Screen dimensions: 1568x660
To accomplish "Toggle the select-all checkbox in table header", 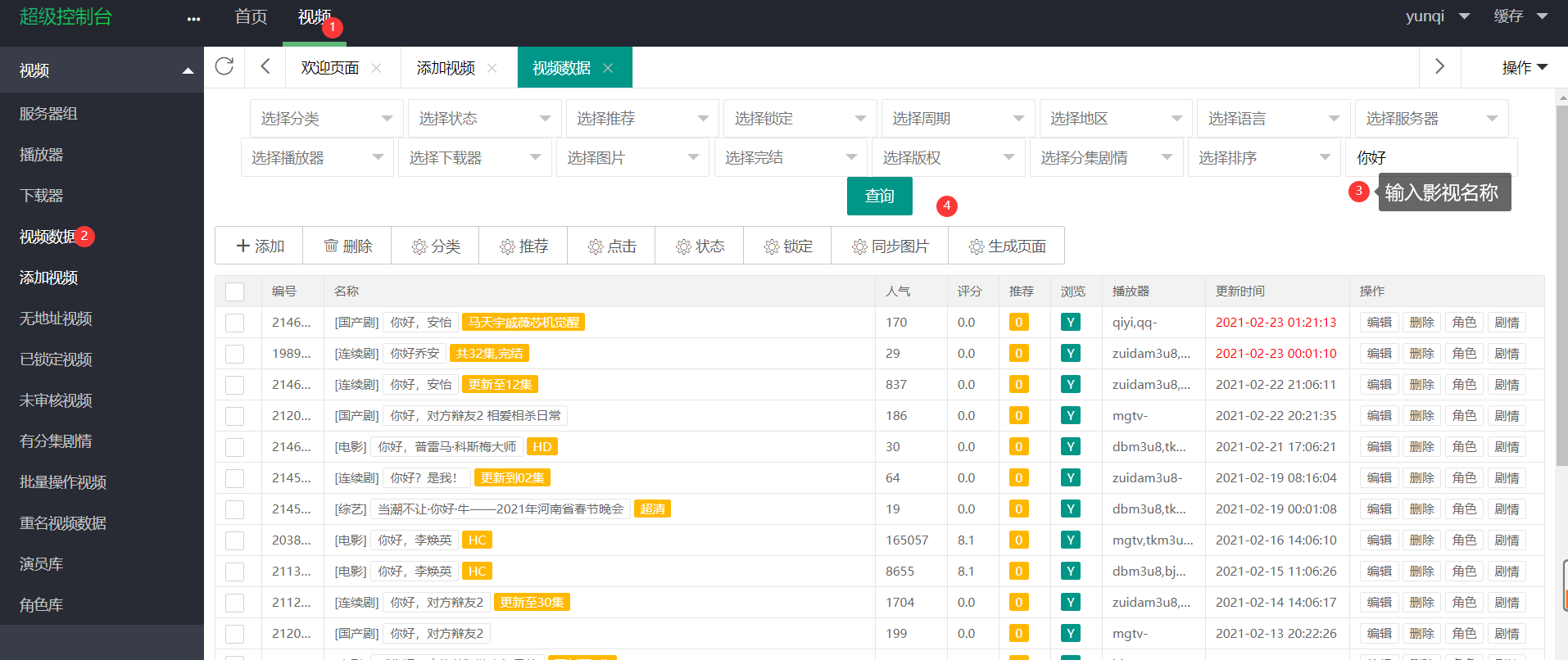I will coord(234,292).
